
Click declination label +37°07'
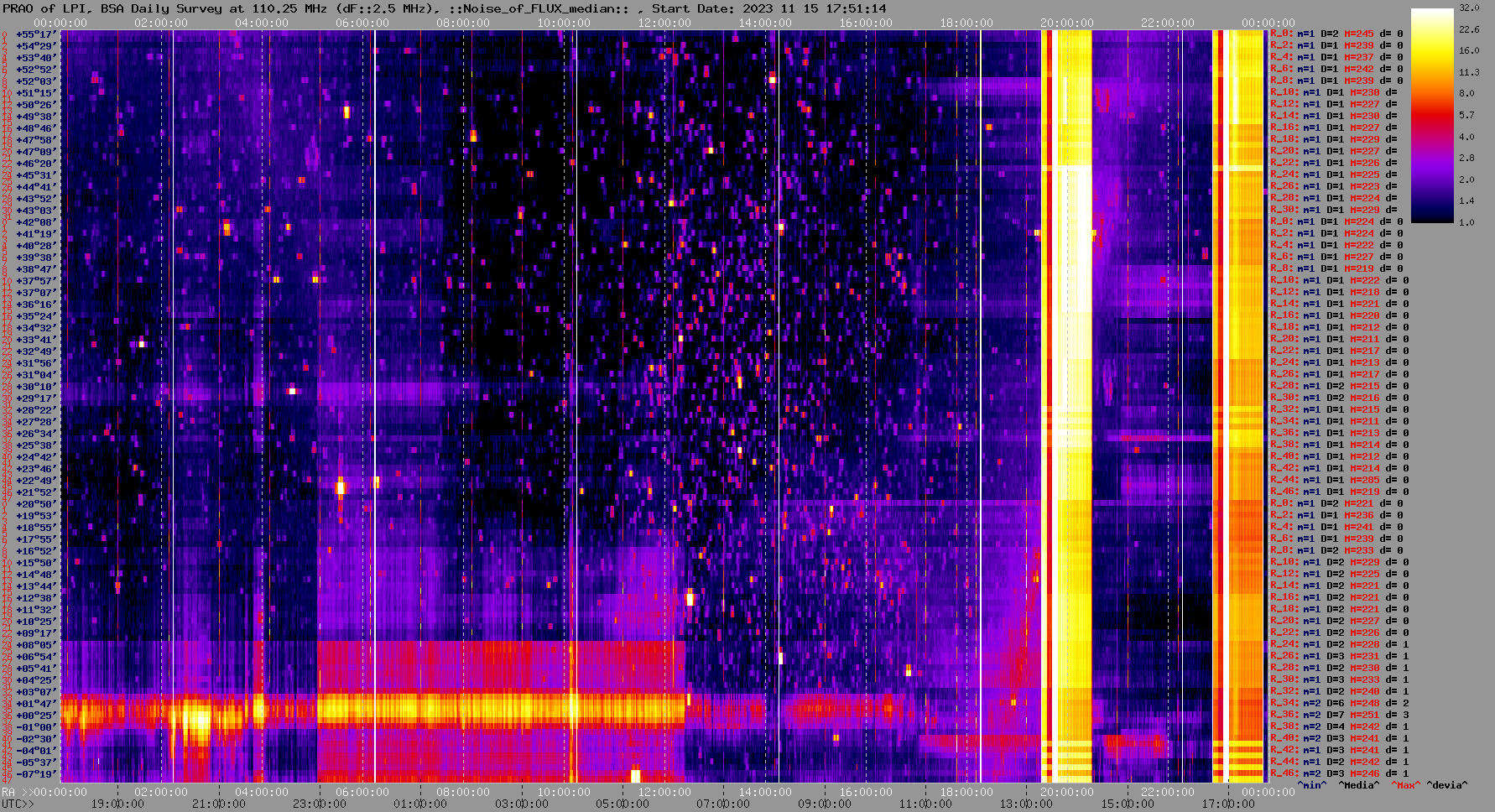click(x=35, y=293)
